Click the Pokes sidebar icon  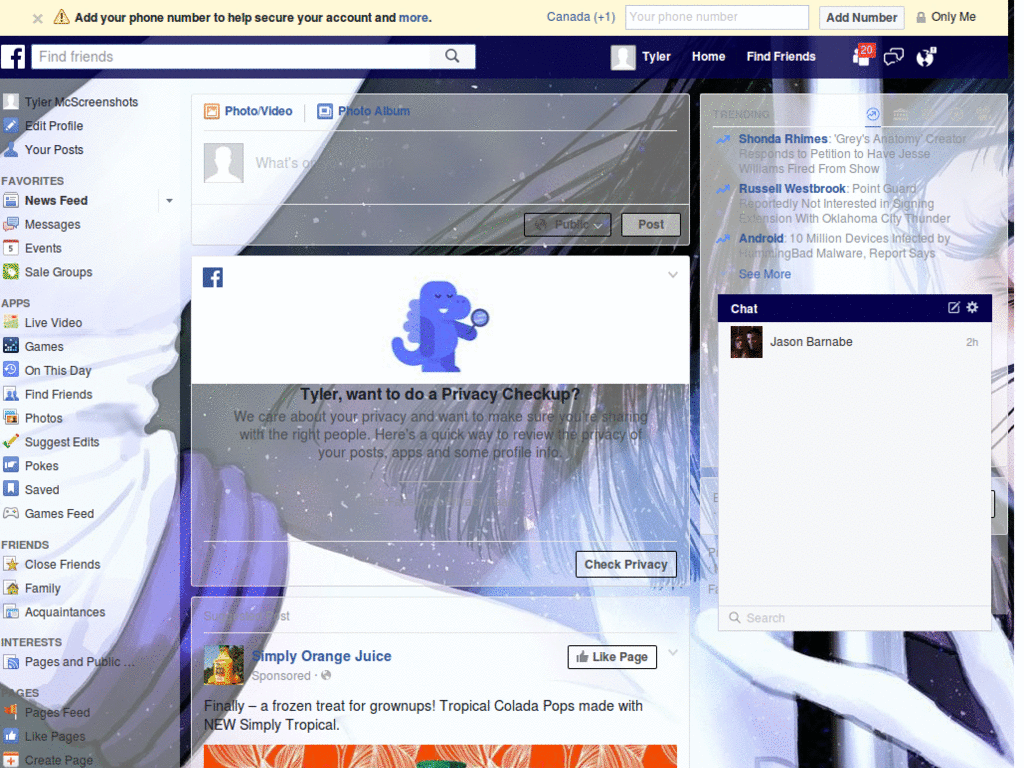(11, 466)
